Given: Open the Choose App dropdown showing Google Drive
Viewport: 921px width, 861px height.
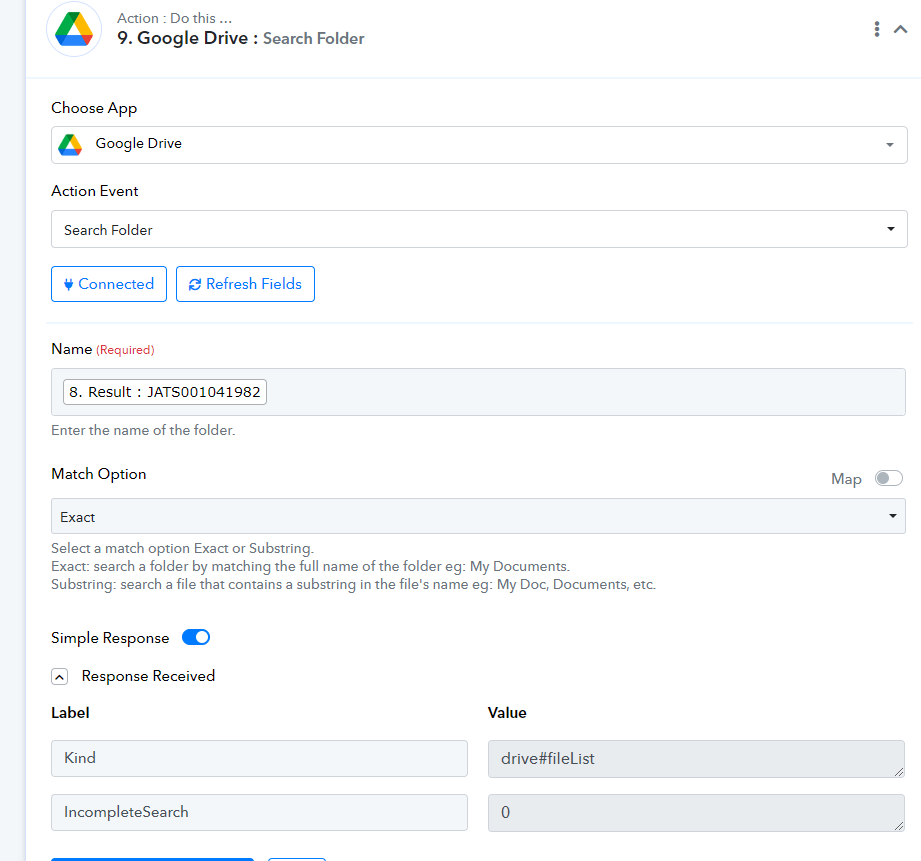Looking at the screenshot, I should click(479, 144).
